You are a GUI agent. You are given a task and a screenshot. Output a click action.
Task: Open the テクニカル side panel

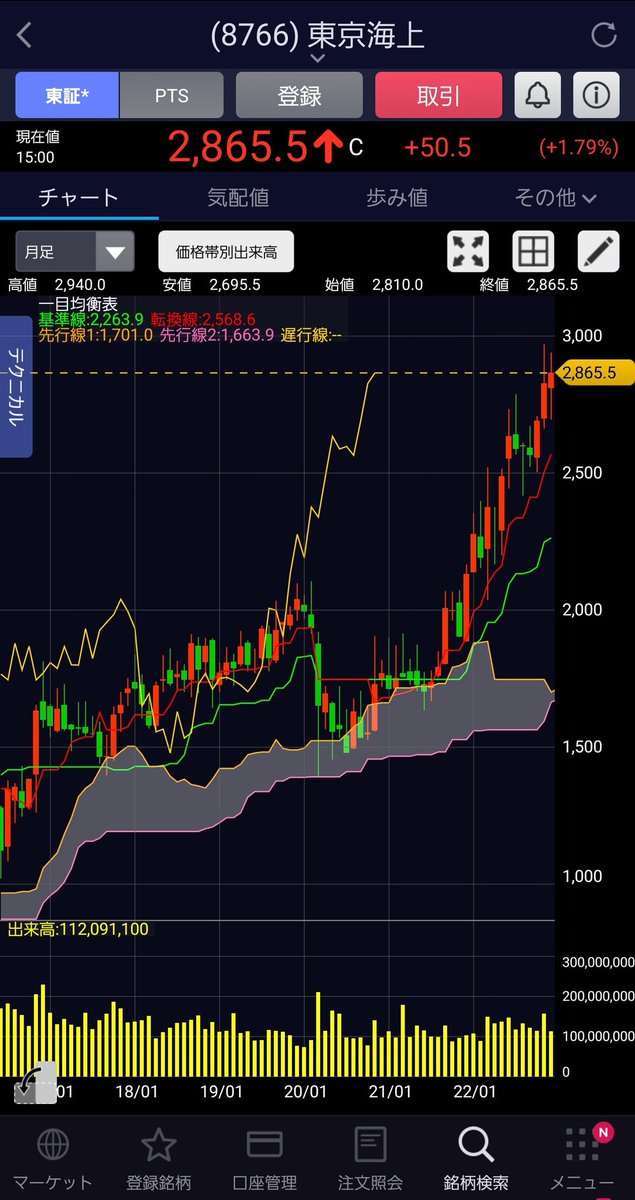click(17, 387)
